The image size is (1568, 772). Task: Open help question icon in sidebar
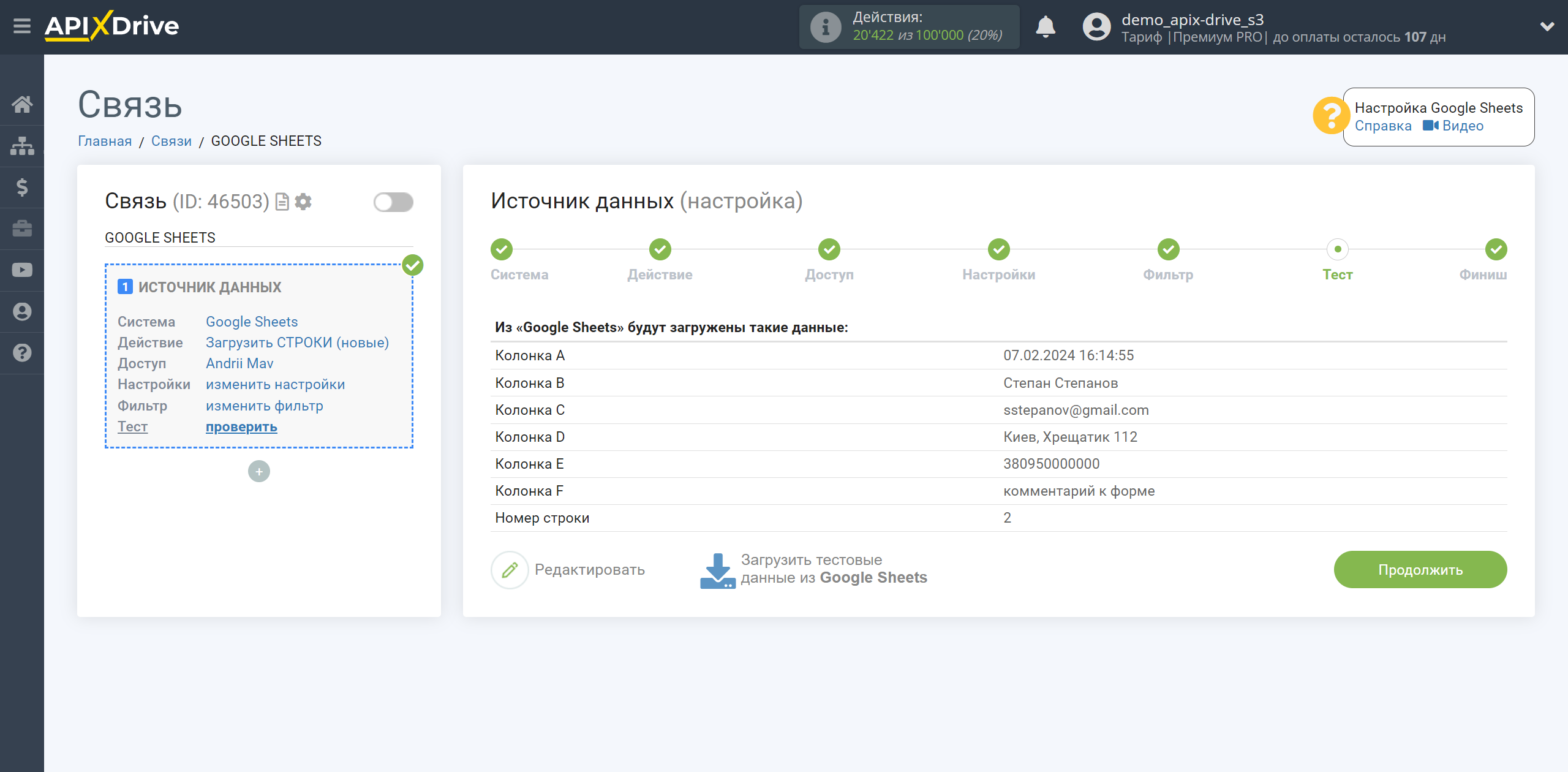coord(22,353)
